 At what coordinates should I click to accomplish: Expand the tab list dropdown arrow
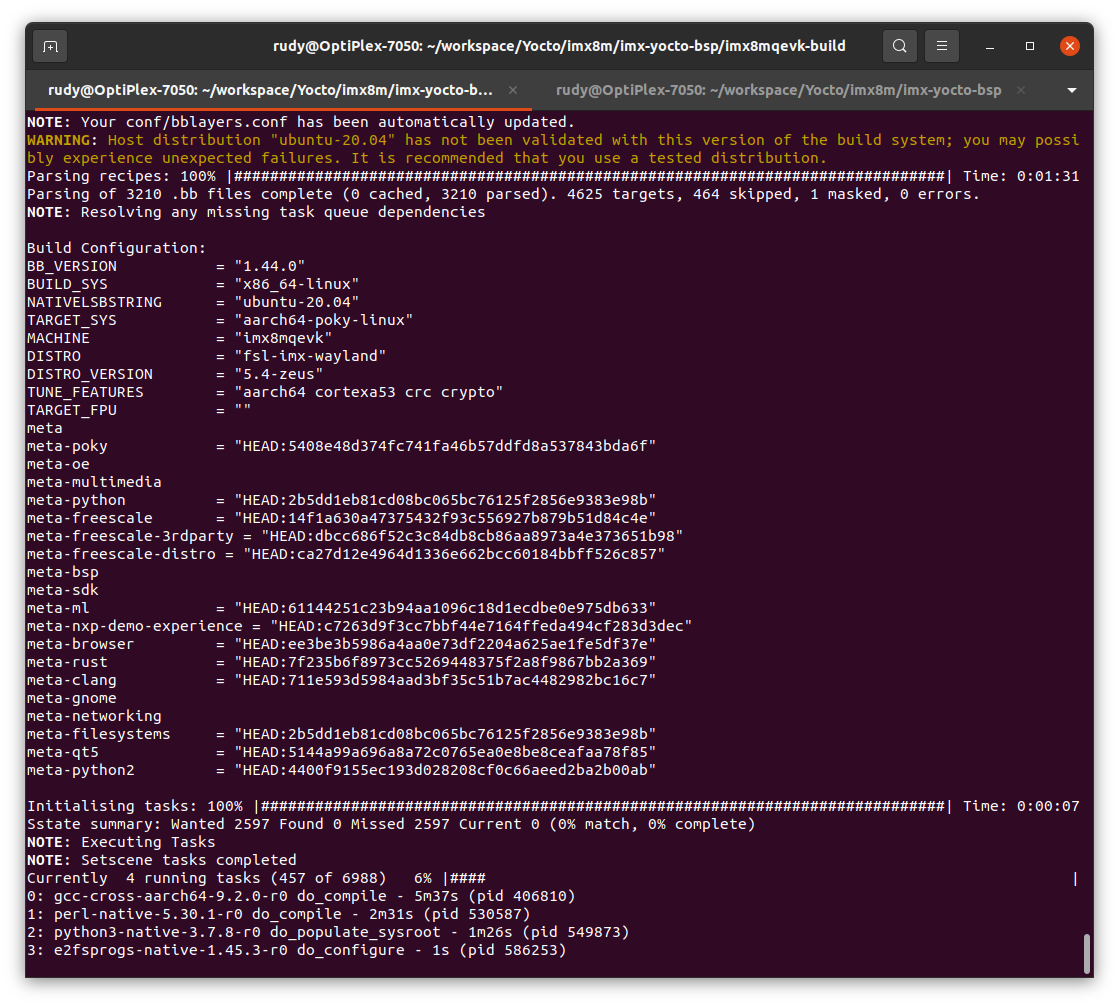(x=1071, y=90)
